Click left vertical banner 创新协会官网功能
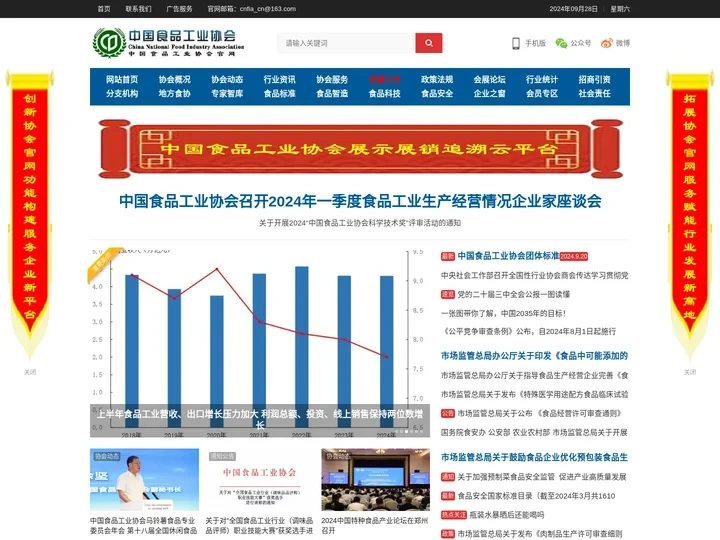Screen dimensions: 720x540 pyautogui.click(x=30, y=214)
